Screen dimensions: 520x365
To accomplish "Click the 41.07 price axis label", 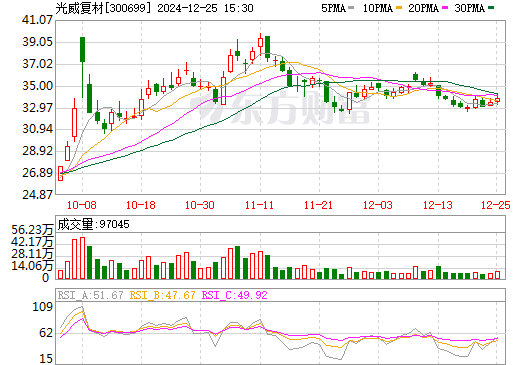I will 37,20.
